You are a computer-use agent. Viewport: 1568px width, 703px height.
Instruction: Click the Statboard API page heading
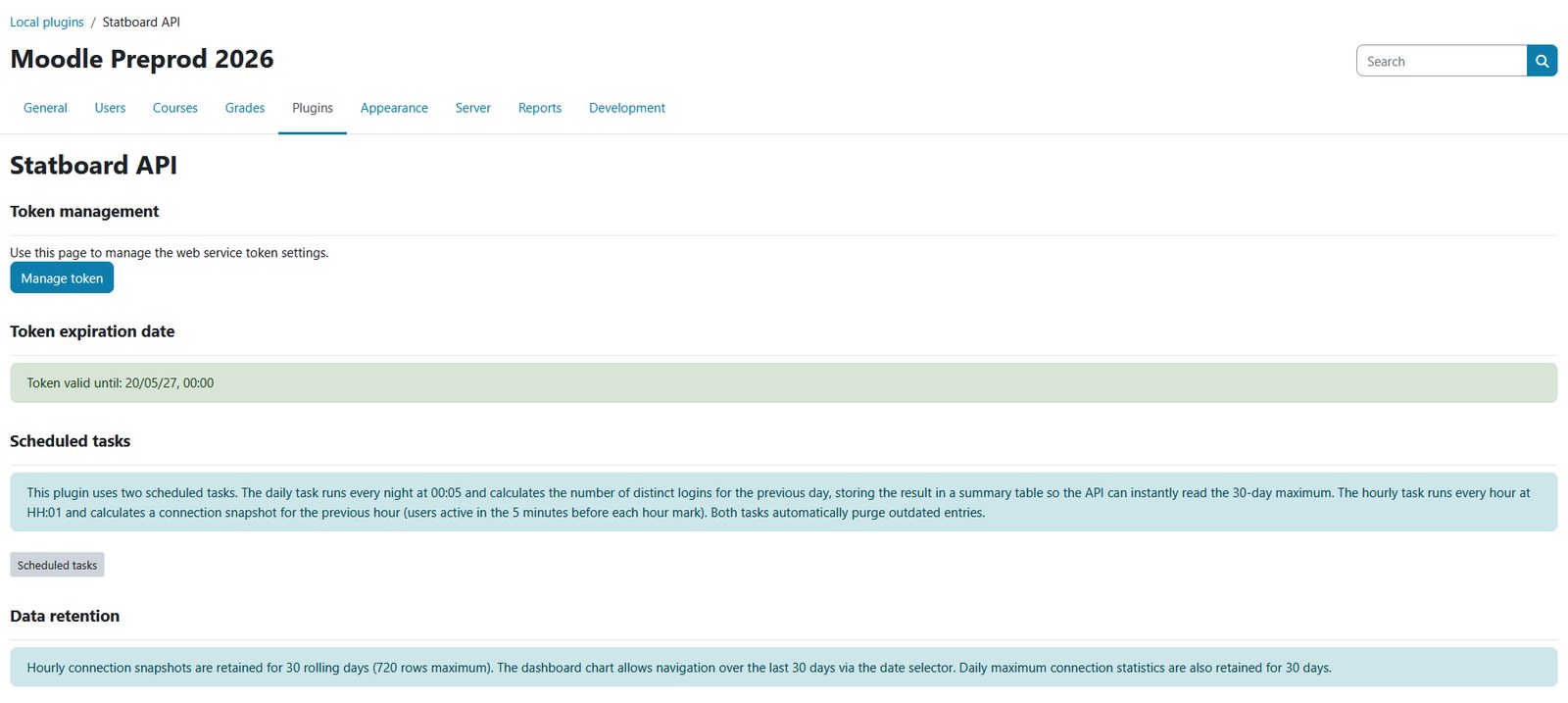click(x=94, y=165)
